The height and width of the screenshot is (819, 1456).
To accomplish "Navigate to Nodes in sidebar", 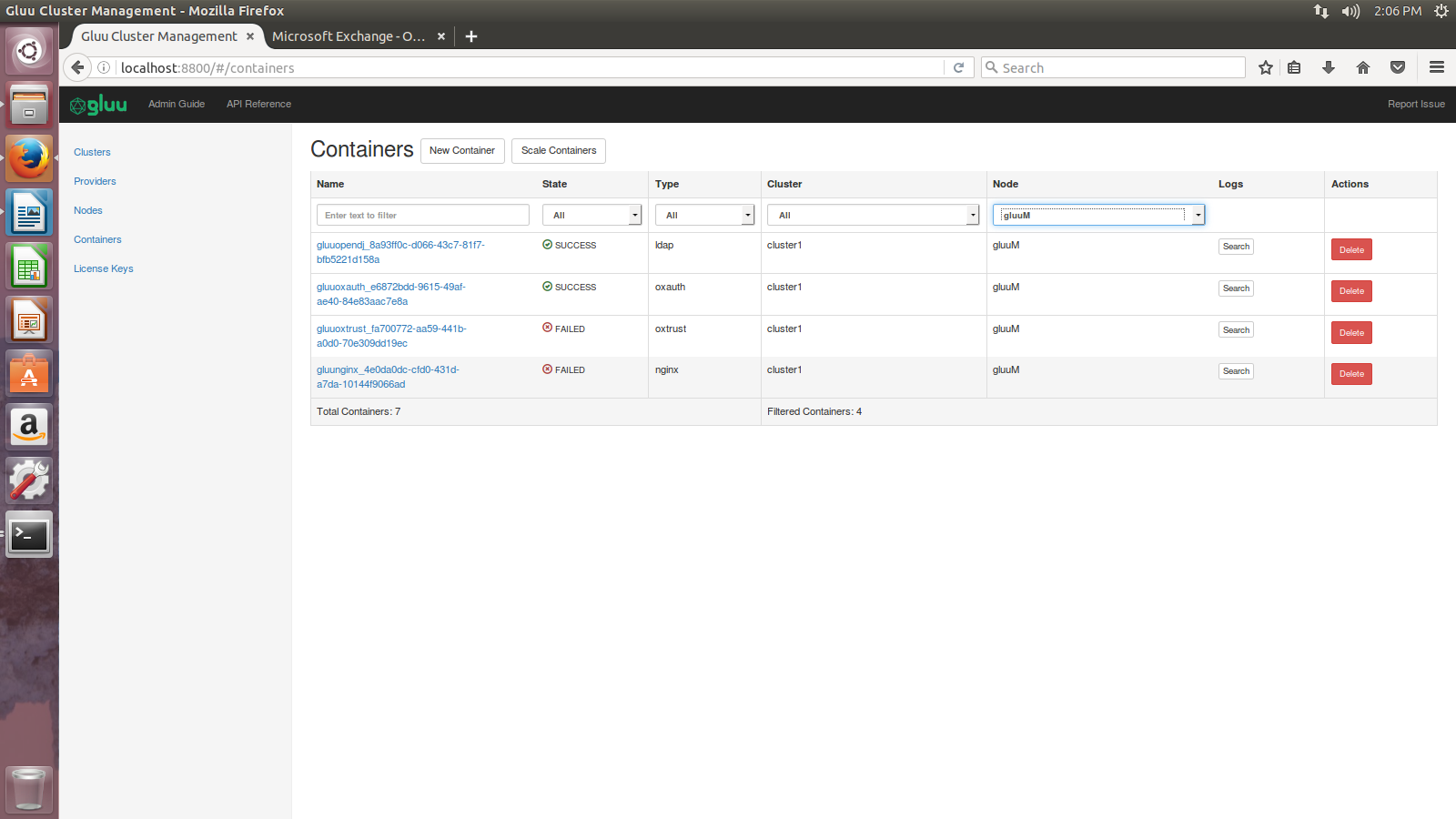I will tap(88, 210).
